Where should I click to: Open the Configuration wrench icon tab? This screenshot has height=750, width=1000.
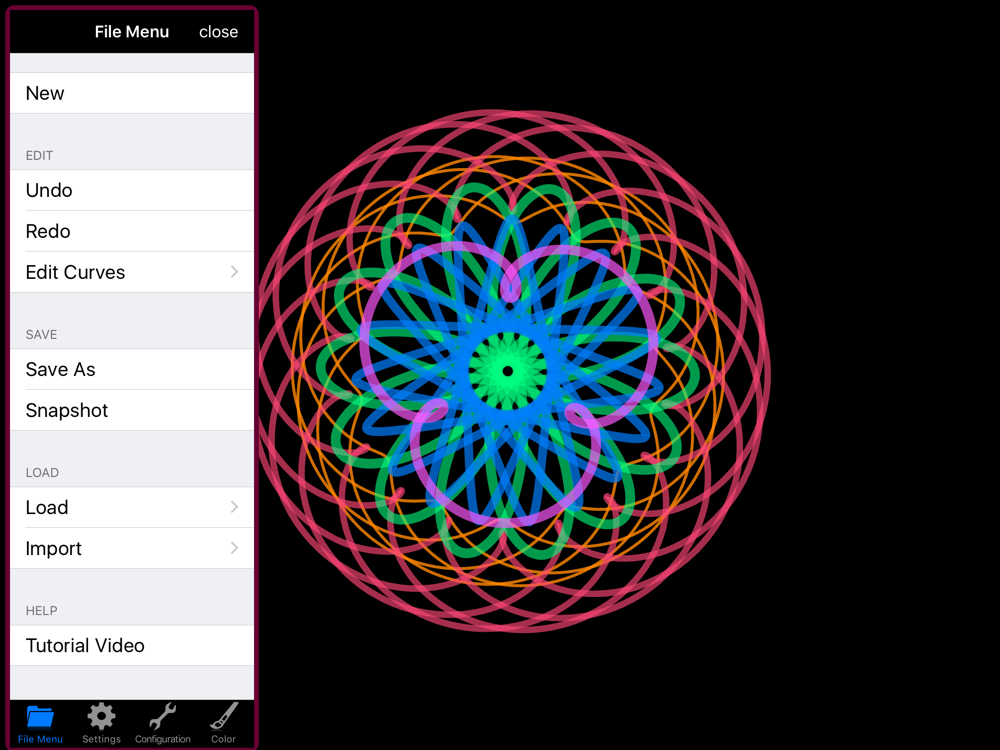[163, 723]
